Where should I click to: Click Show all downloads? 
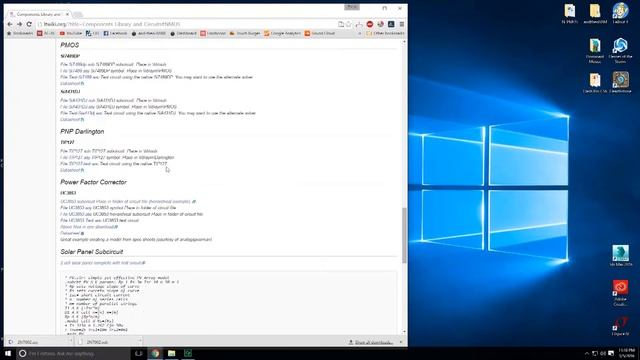pyautogui.click(x=371, y=342)
